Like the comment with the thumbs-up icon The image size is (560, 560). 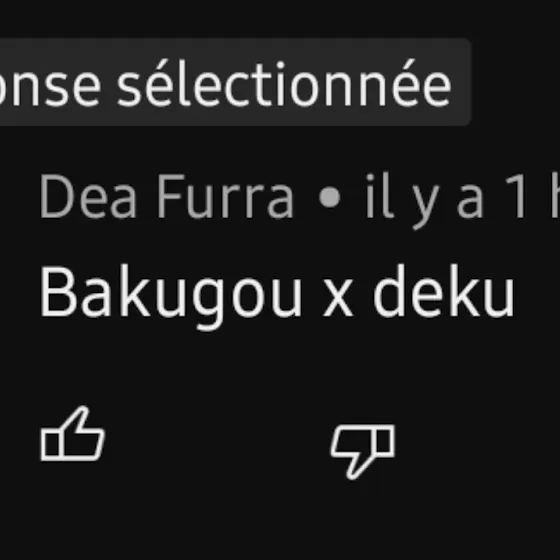pyautogui.click(x=72, y=434)
